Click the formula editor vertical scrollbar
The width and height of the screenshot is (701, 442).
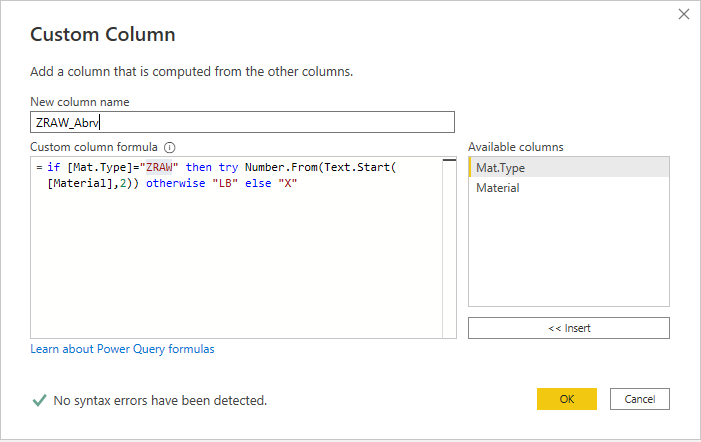pyautogui.click(x=449, y=247)
